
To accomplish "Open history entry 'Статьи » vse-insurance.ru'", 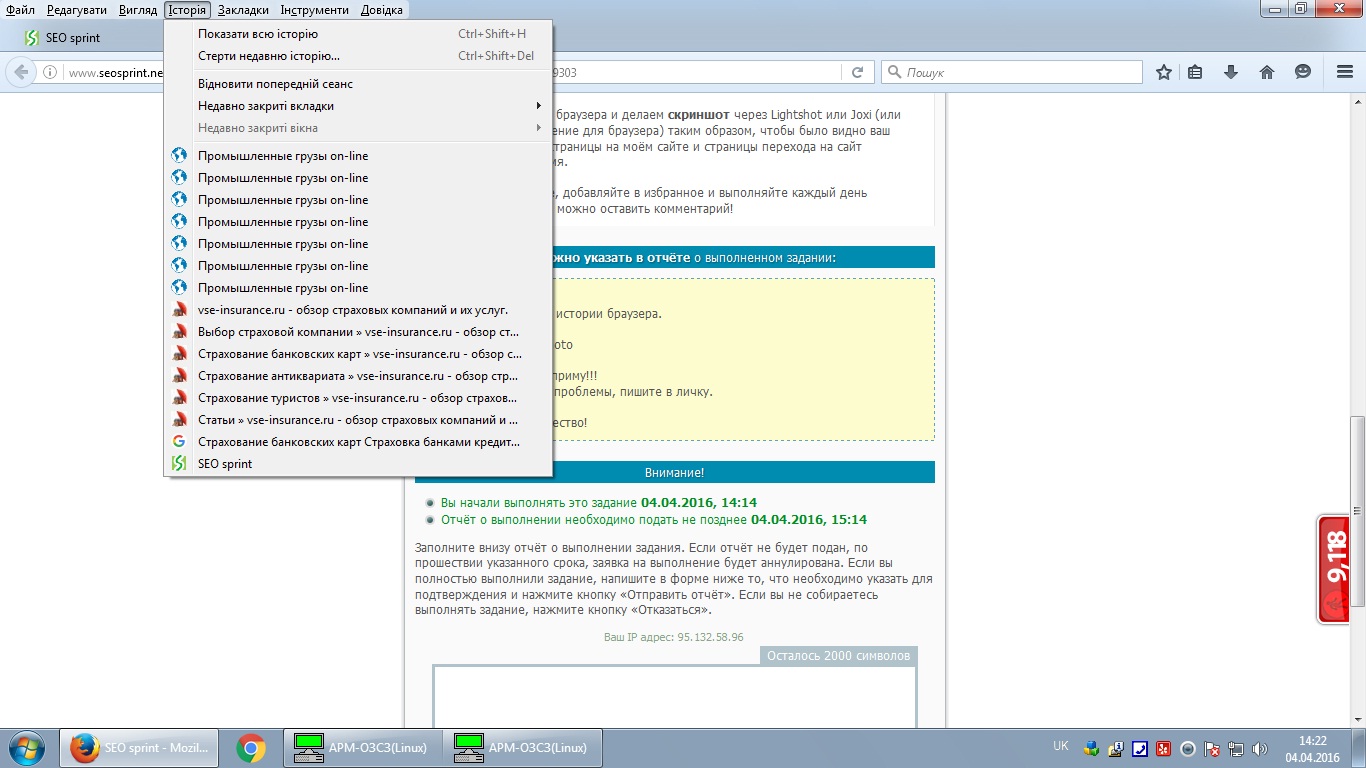I will click(x=359, y=420).
